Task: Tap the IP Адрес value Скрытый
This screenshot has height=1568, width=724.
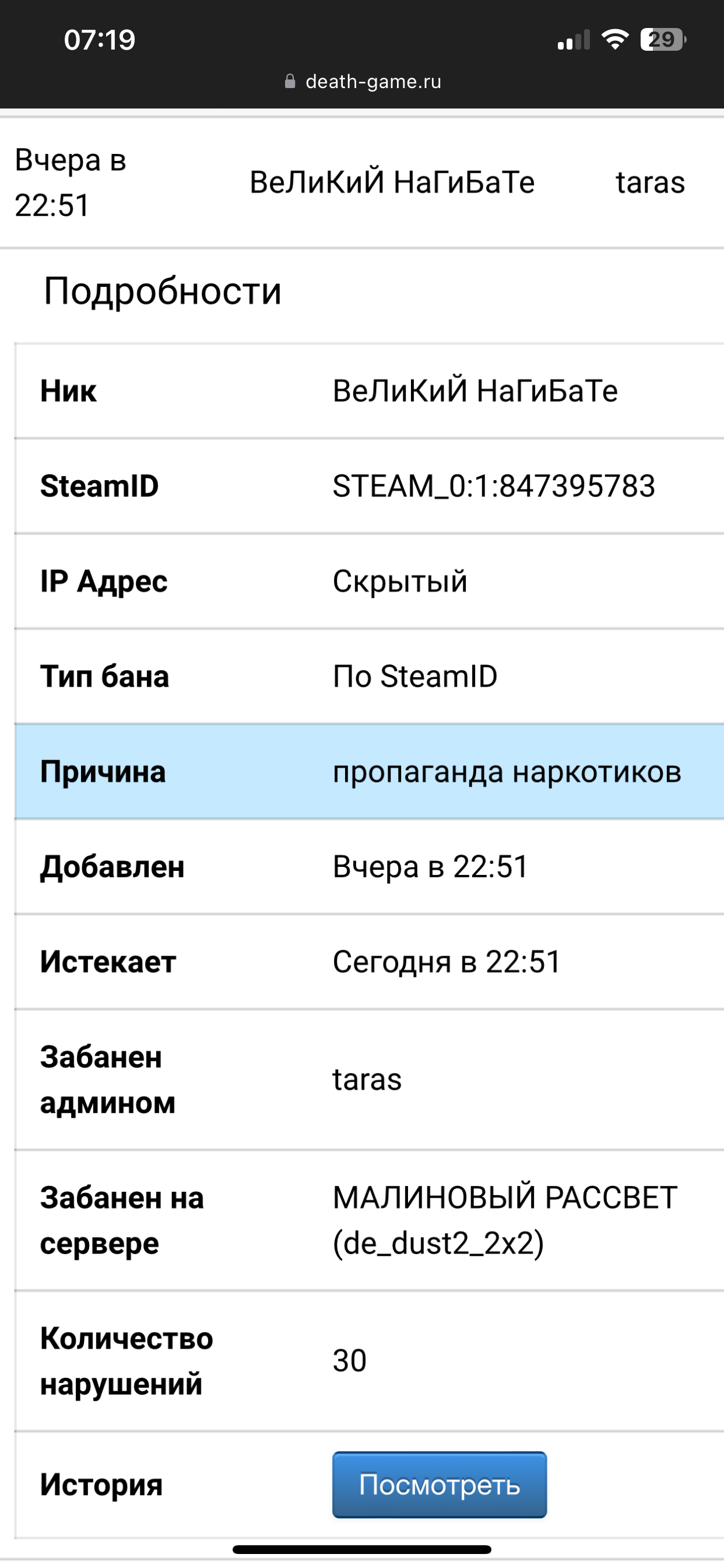Action: [x=400, y=580]
